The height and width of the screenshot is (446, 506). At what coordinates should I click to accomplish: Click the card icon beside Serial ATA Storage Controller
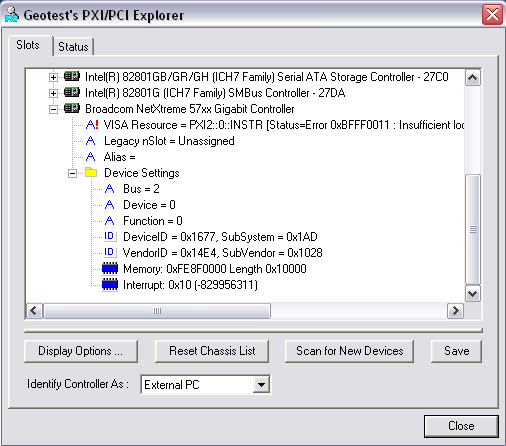coord(72,76)
